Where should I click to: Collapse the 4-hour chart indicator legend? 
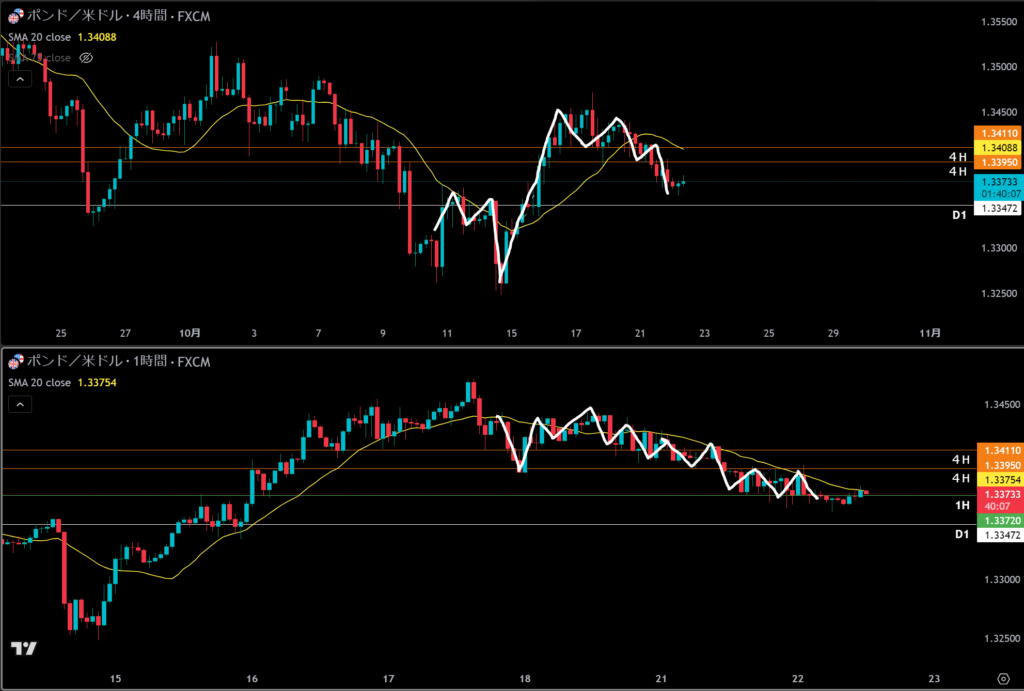pyautogui.click(x=17, y=78)
